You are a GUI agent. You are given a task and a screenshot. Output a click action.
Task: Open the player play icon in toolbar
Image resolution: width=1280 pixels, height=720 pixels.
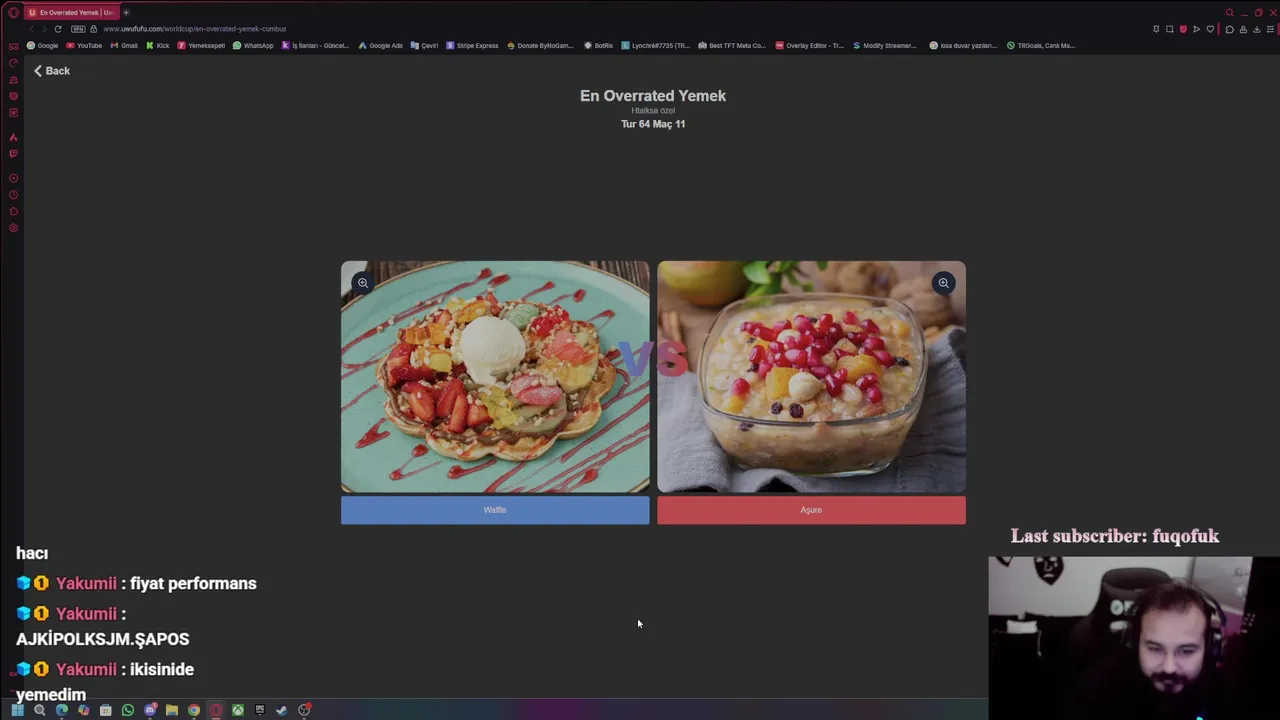point(1196,29)
